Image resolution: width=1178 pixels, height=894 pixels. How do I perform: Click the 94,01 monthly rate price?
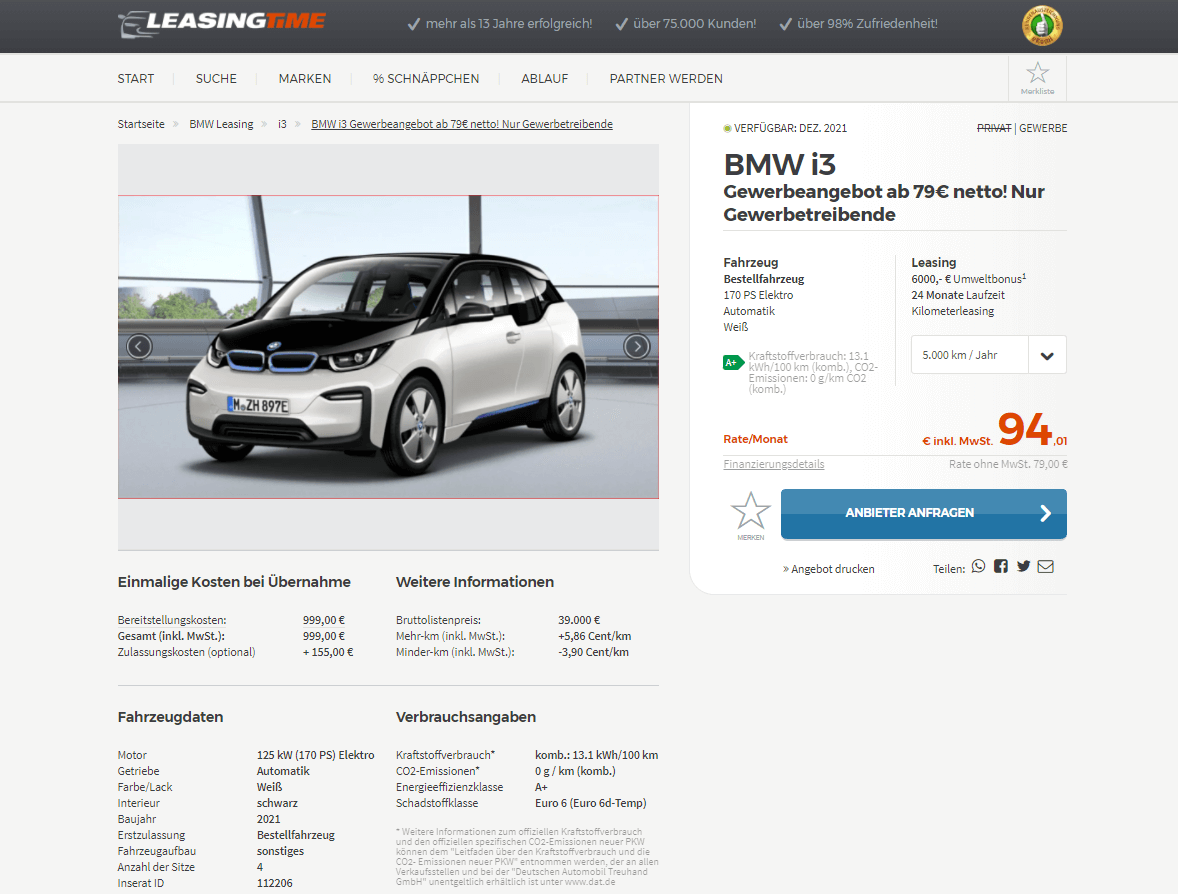coord(1032,430)
